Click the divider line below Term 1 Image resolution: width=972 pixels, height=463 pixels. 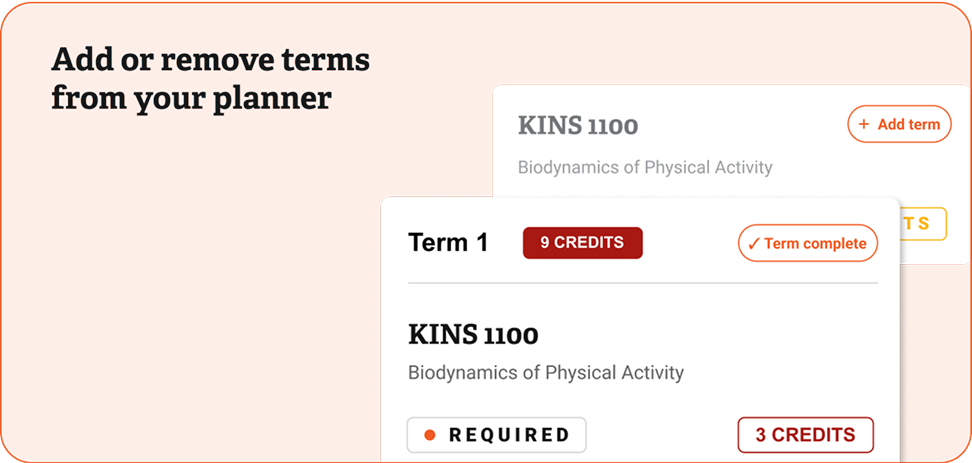pyautogui.click(x=643, y=283)
